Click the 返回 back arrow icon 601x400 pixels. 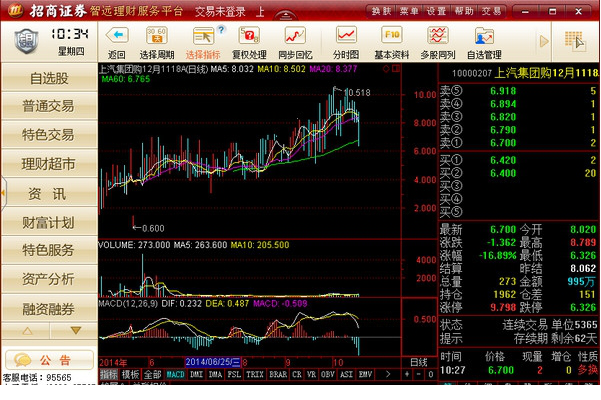117,36
